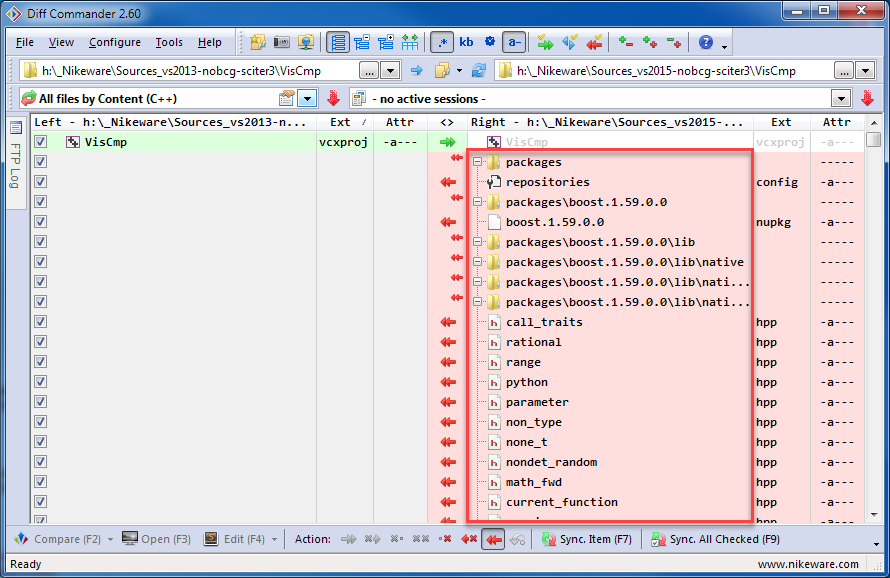
Task: Open the FTP Log side panel
Action: (x=15, y=158)
